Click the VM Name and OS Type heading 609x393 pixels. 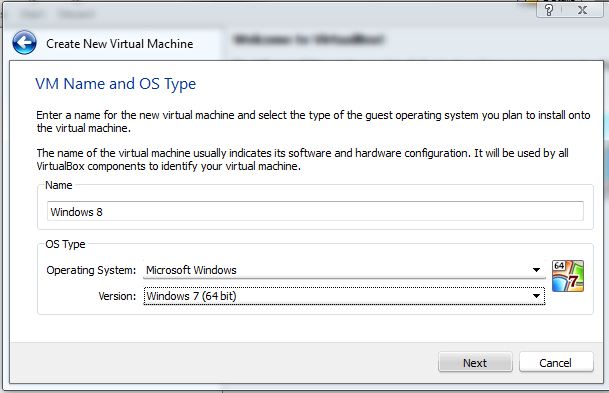[116, 84]
